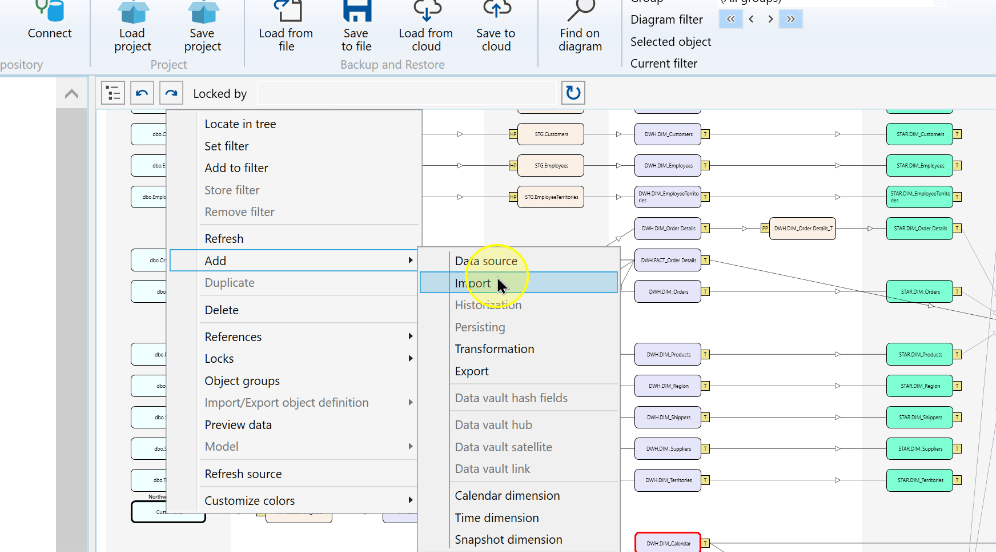Collapse the left panel with up chevron

tap(72, 94)
